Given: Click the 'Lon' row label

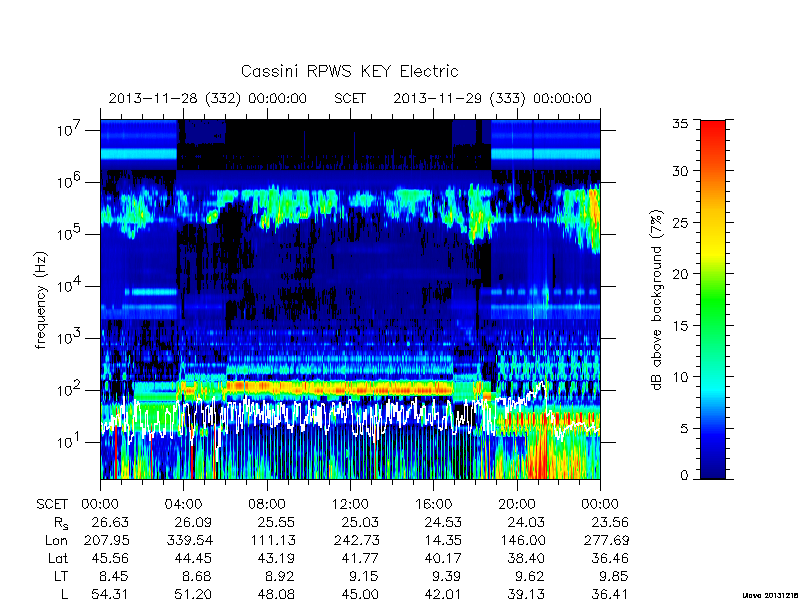Looking at the screenshot, I should (x=57, y=540).
